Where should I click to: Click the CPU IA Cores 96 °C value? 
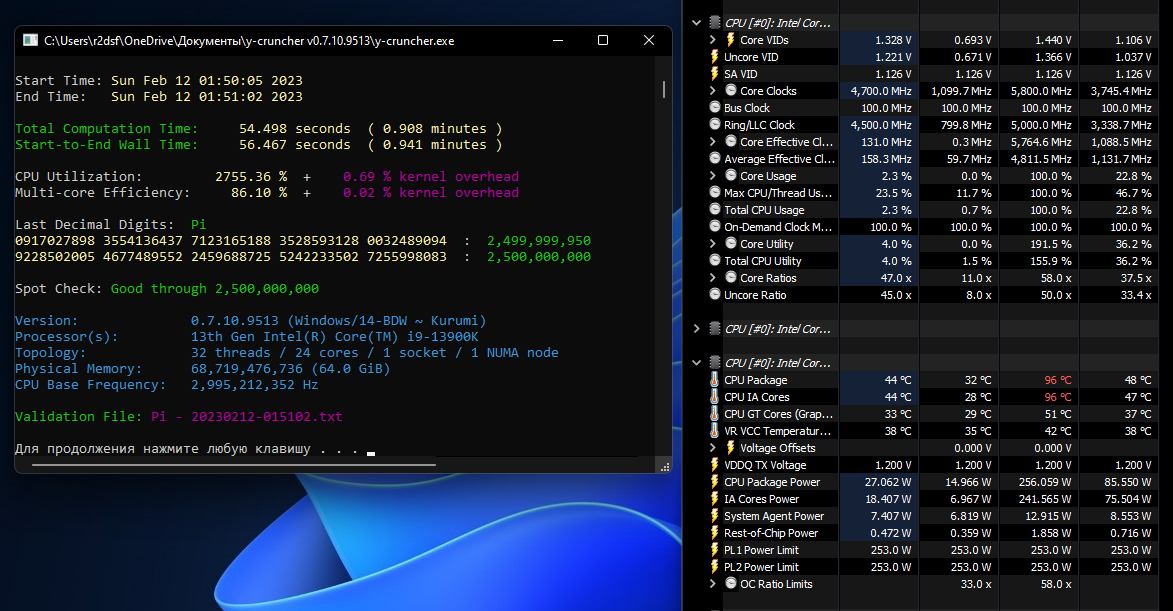[x=1058, y=397]
